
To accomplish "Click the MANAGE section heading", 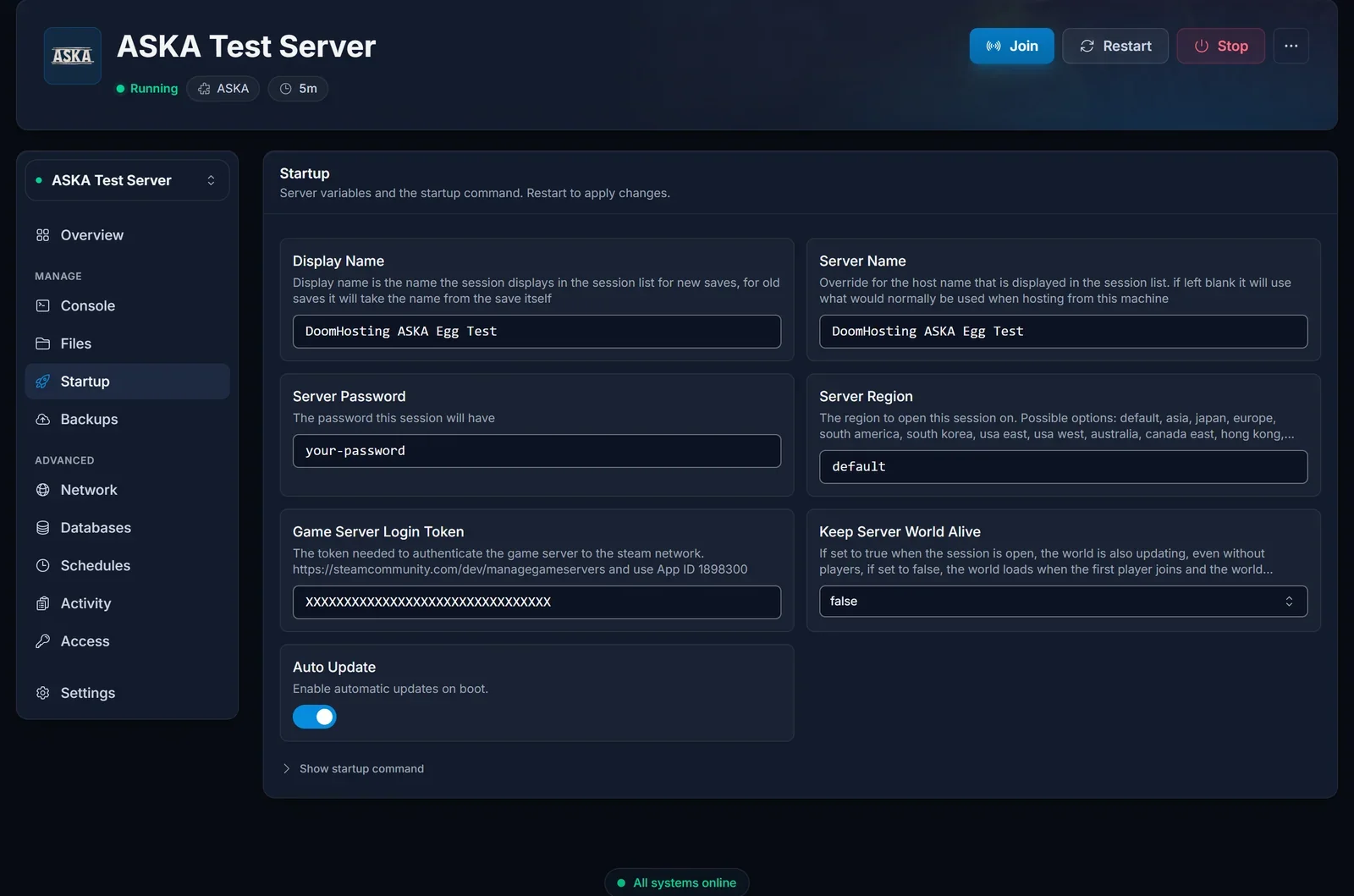I will coord(58,276).
